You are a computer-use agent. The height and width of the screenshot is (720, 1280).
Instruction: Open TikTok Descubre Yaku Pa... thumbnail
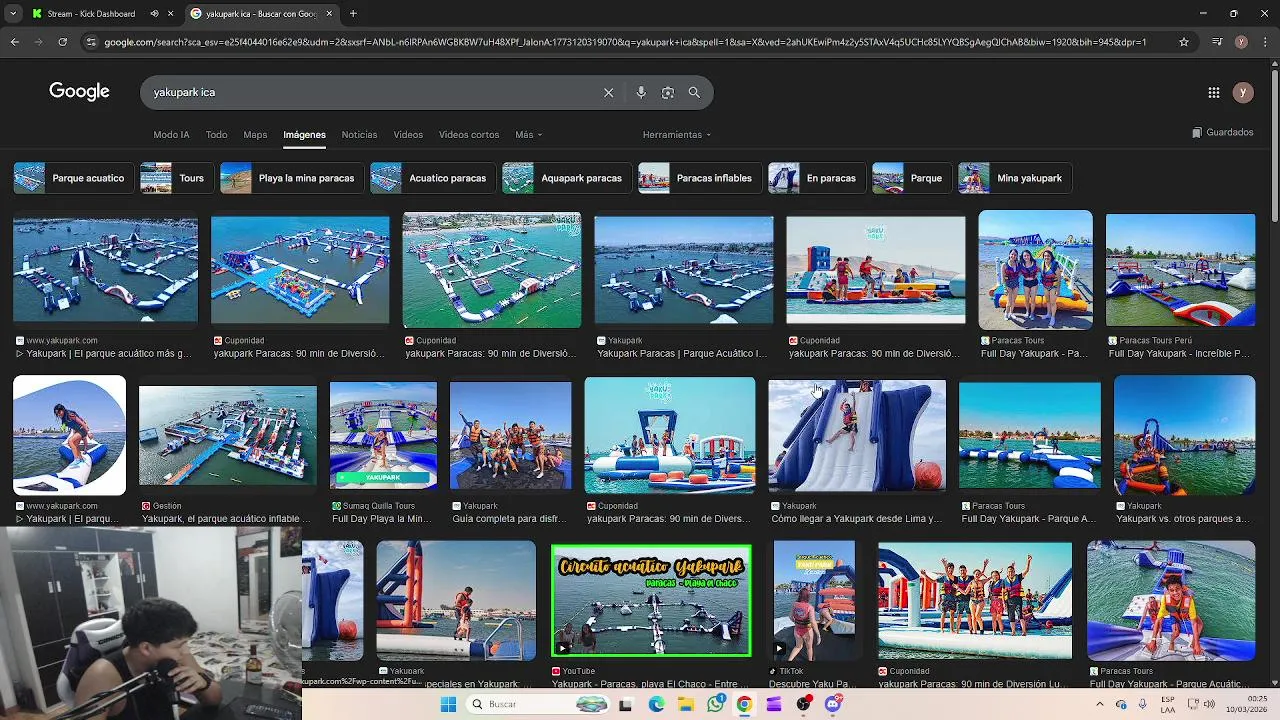coord(814,600)
